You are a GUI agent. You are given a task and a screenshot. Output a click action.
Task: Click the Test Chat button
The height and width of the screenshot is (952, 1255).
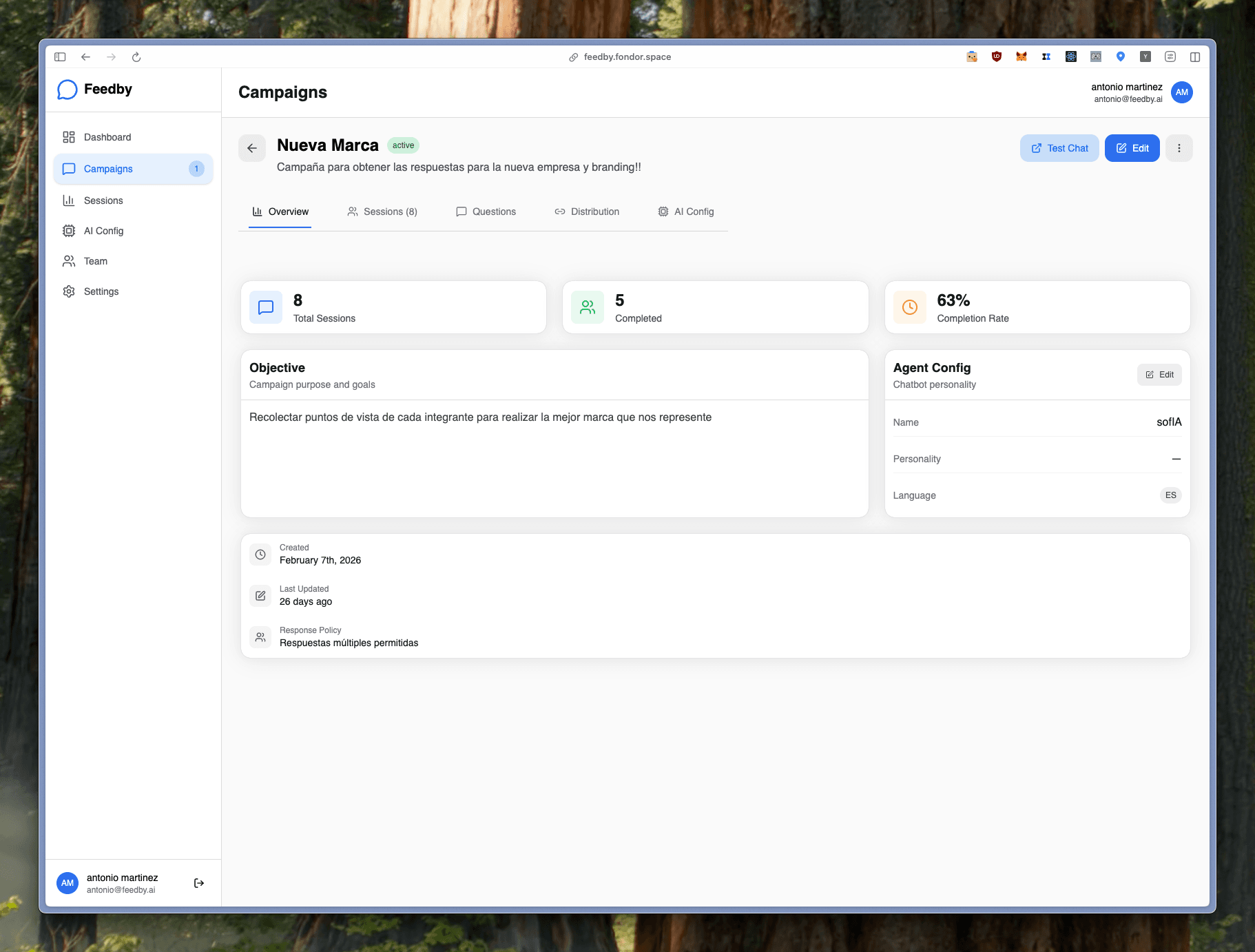click(x=1059, y=147)
